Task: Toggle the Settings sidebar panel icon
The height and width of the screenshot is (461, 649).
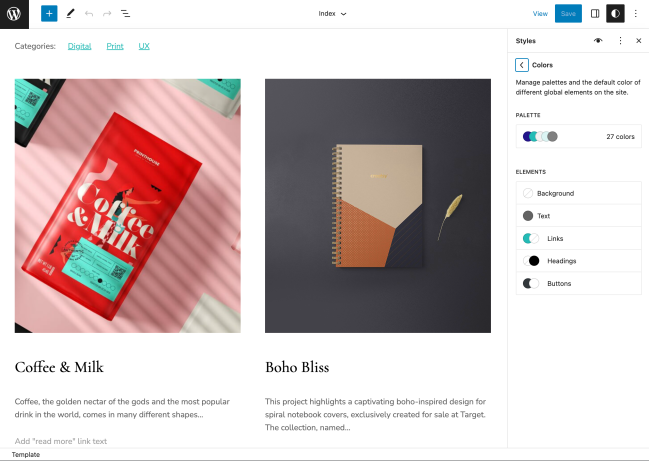Action: (595, 14)
